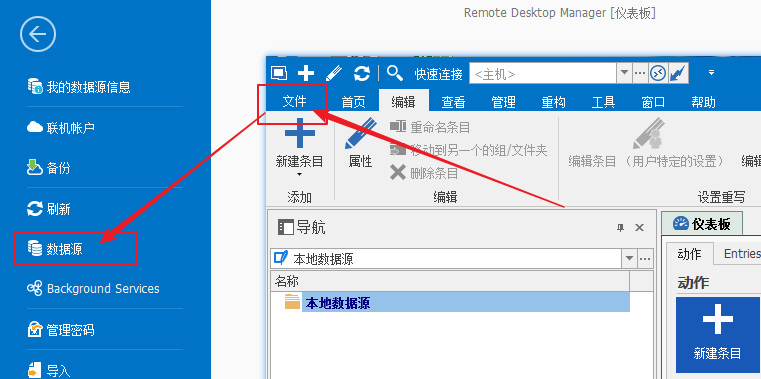Click 删除条目 X in the ribbon
The width and height of the screenshot is (761, 379).
click(424, 172)
